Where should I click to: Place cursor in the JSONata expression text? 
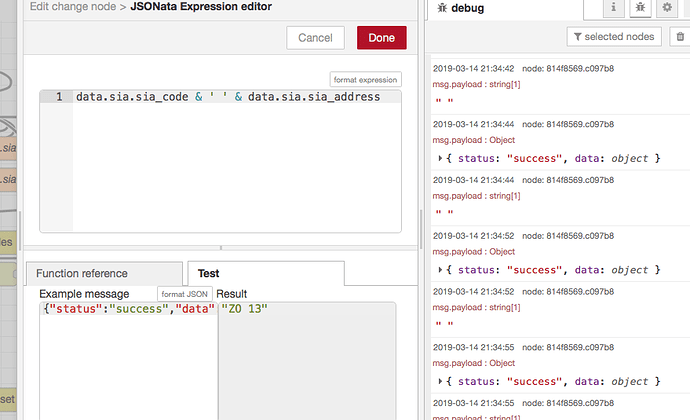[x=228, y=97]
